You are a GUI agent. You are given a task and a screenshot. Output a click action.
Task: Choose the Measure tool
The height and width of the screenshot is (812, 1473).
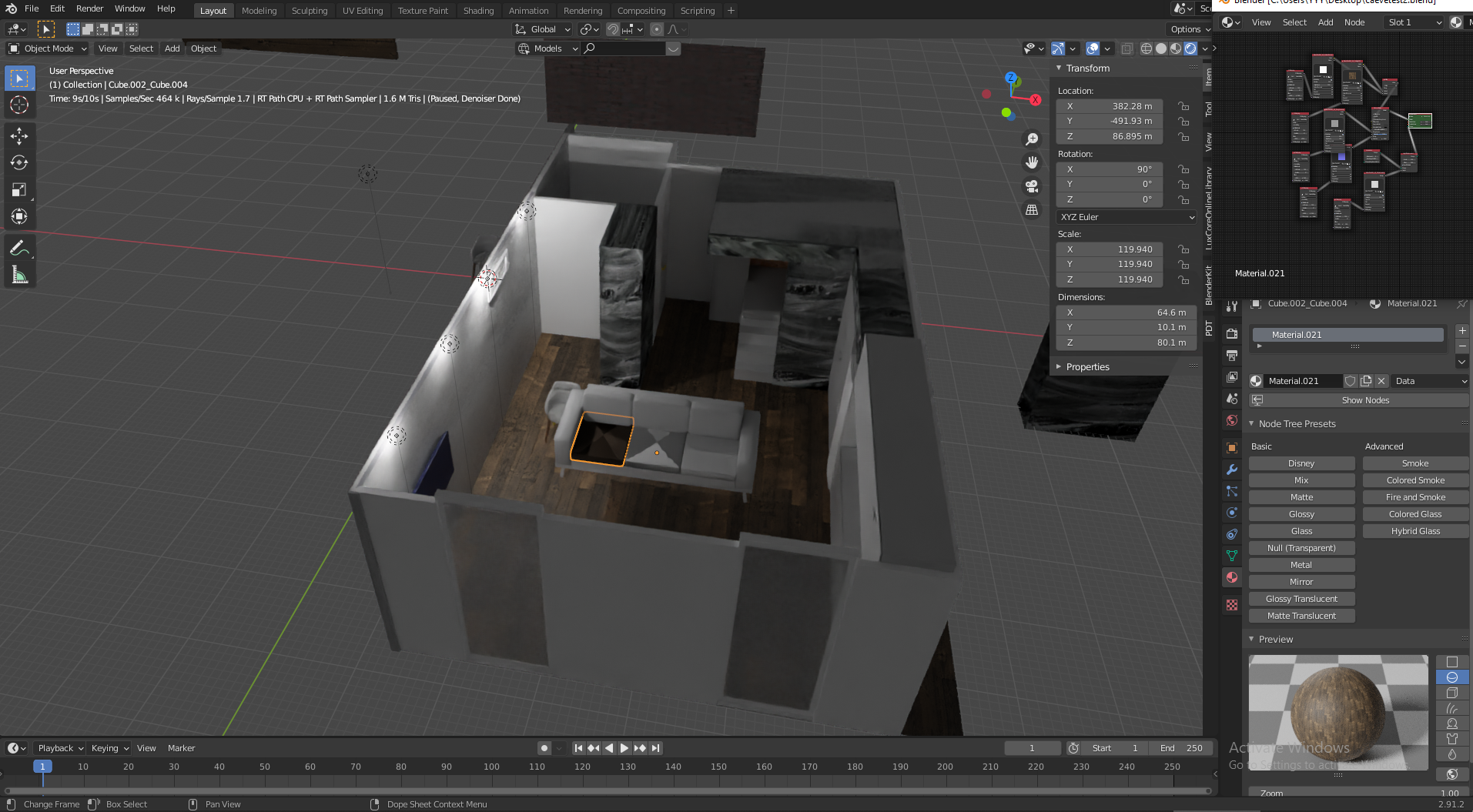(19, 275)
